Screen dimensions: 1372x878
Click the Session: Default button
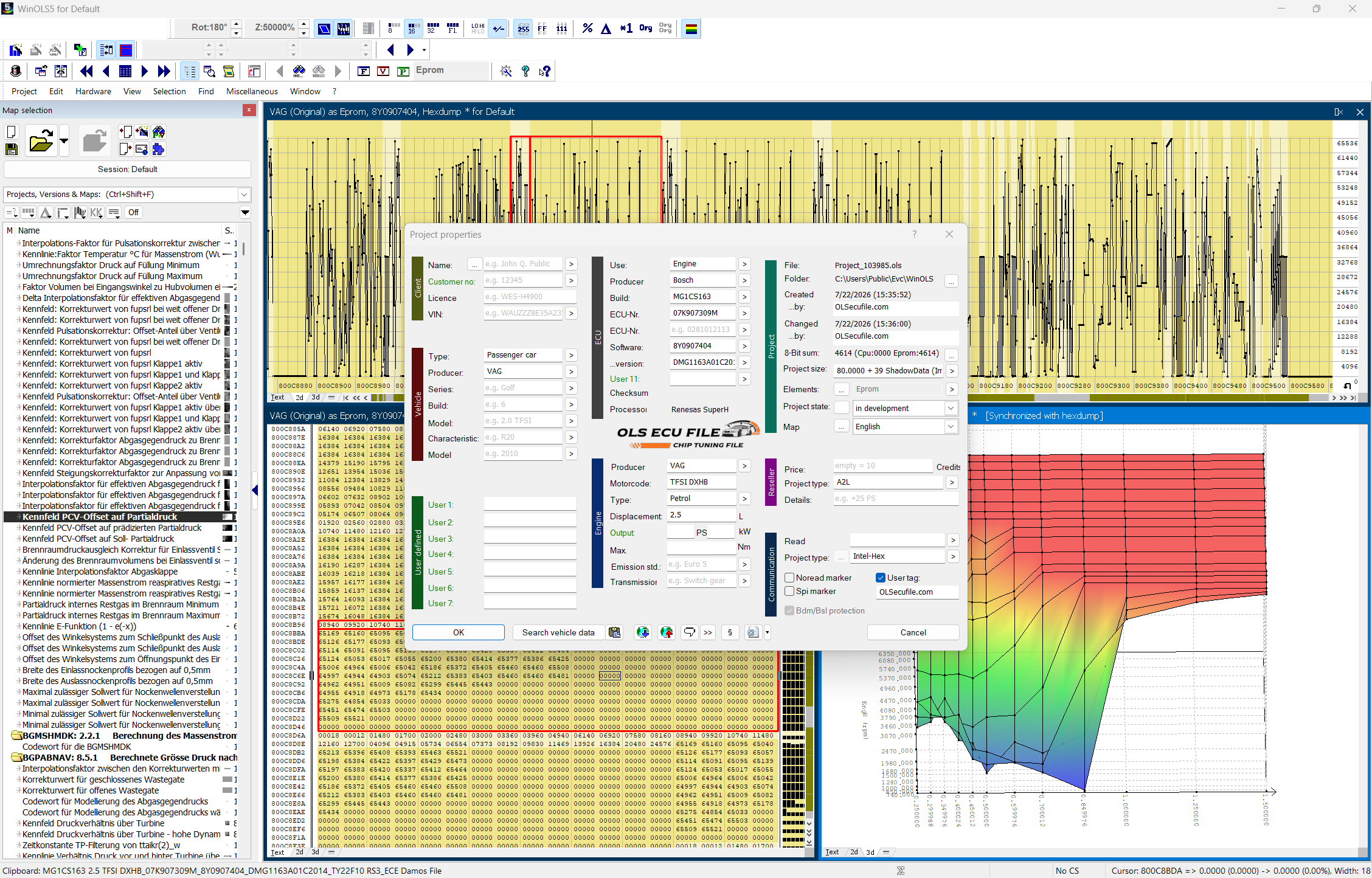pyautogui.click(x=127, y=169)
